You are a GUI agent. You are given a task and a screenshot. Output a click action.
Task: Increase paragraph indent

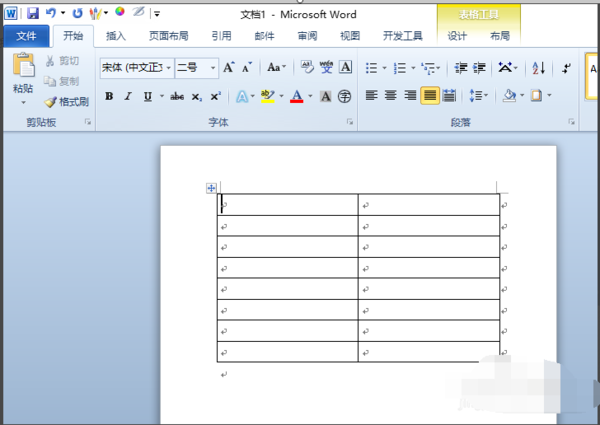click(479, 68)
